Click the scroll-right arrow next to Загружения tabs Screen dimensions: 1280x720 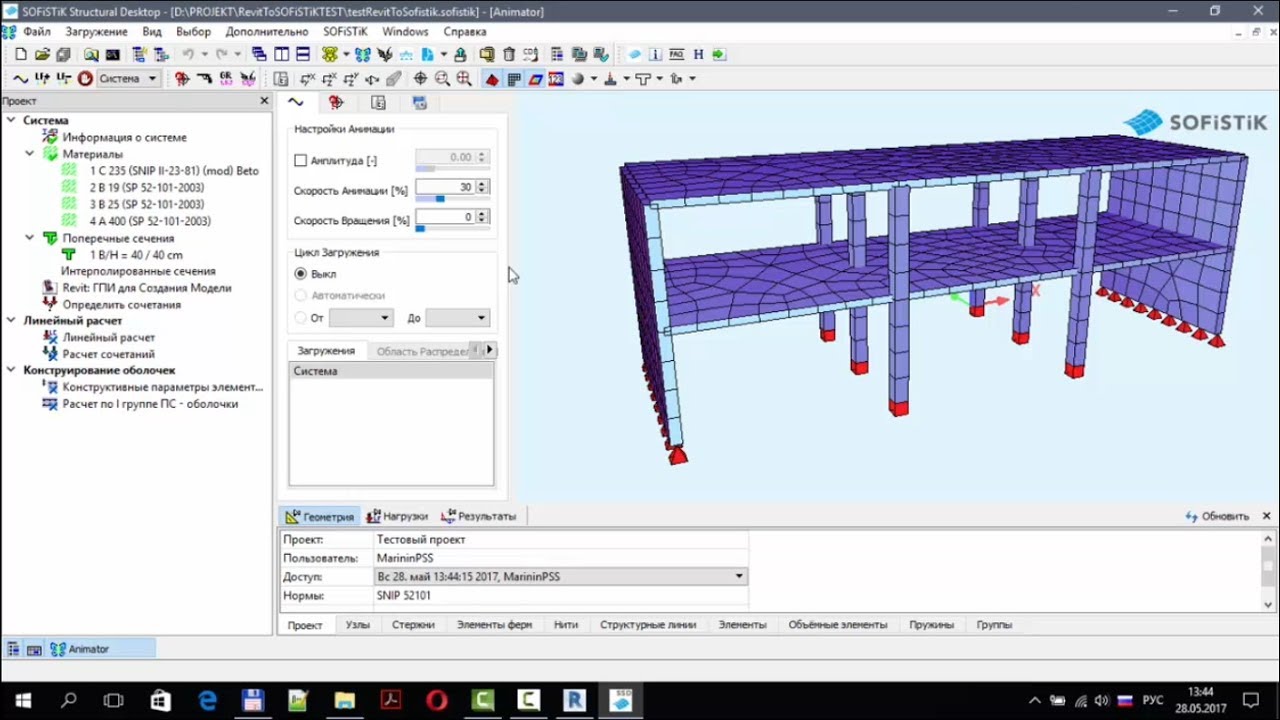[489, 350]
